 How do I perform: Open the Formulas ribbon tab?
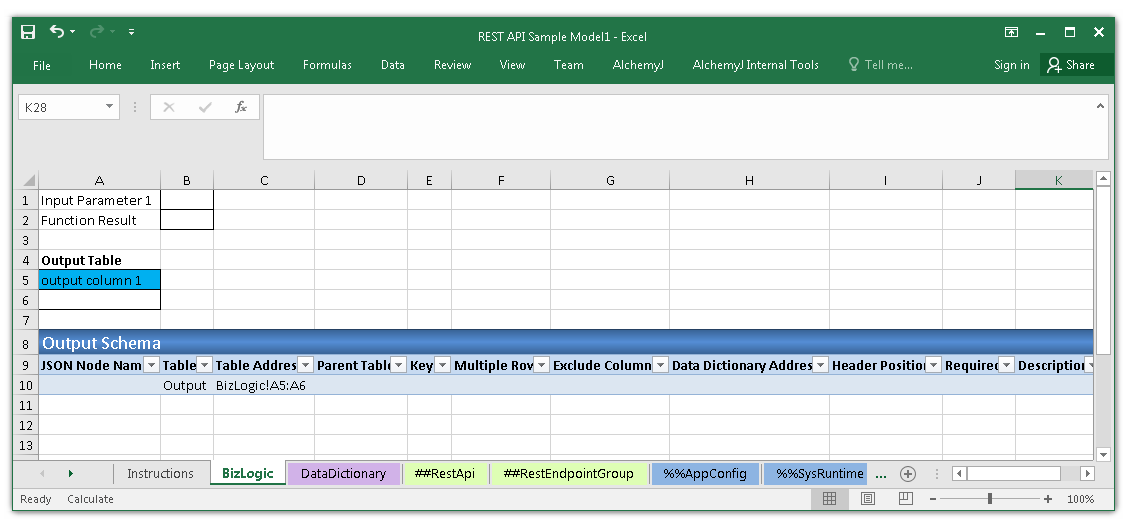(x=327, y=65)
